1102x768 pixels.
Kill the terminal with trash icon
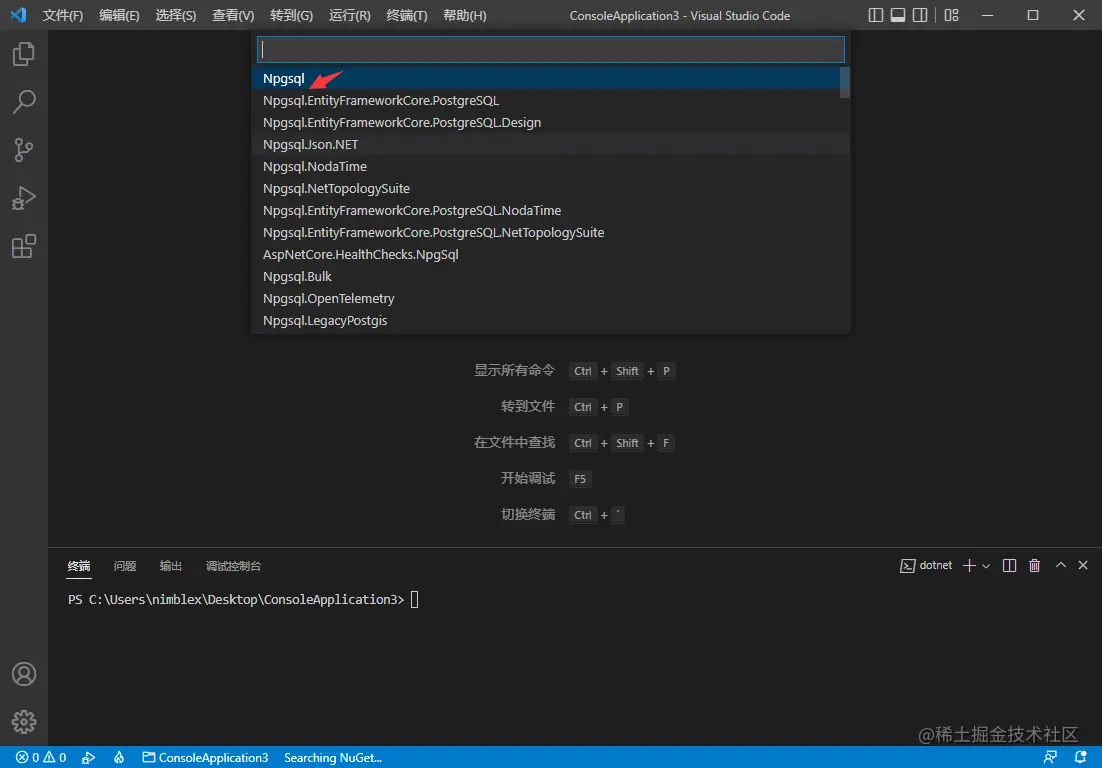[1035, 566]
